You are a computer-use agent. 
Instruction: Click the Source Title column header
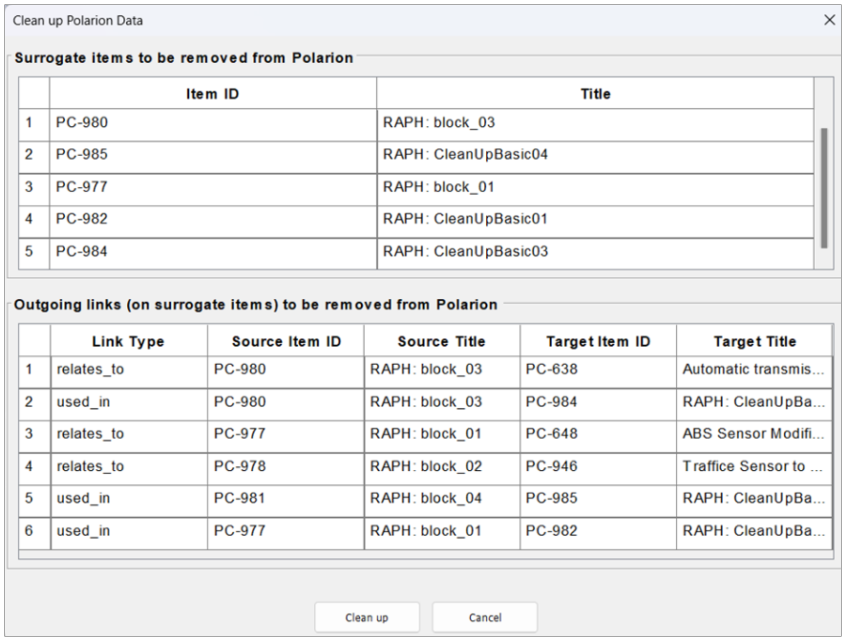[x=441, y=341]
